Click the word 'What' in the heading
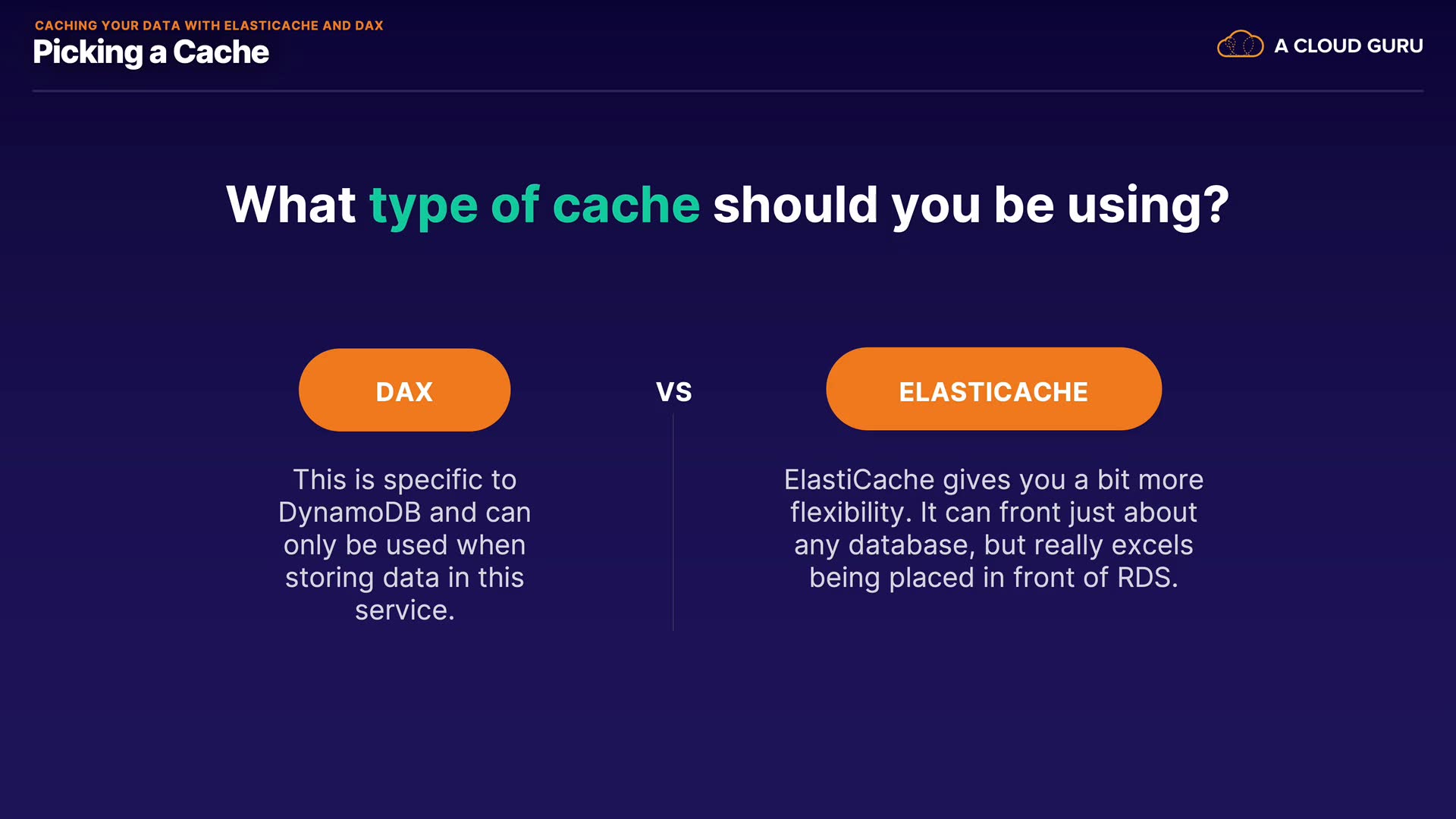 click(290, 205)
